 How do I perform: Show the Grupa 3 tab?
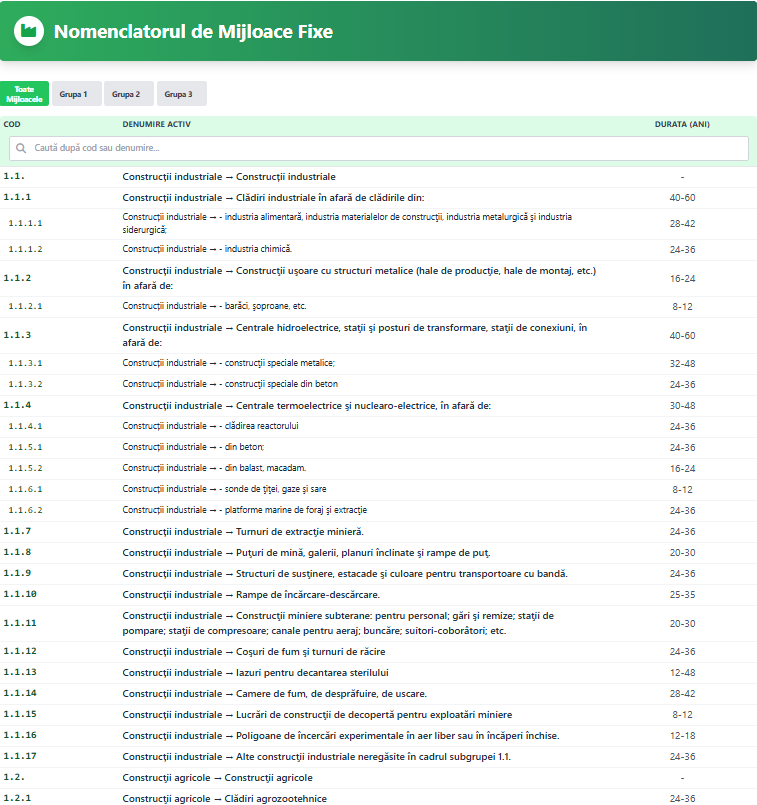click(178, 94)
